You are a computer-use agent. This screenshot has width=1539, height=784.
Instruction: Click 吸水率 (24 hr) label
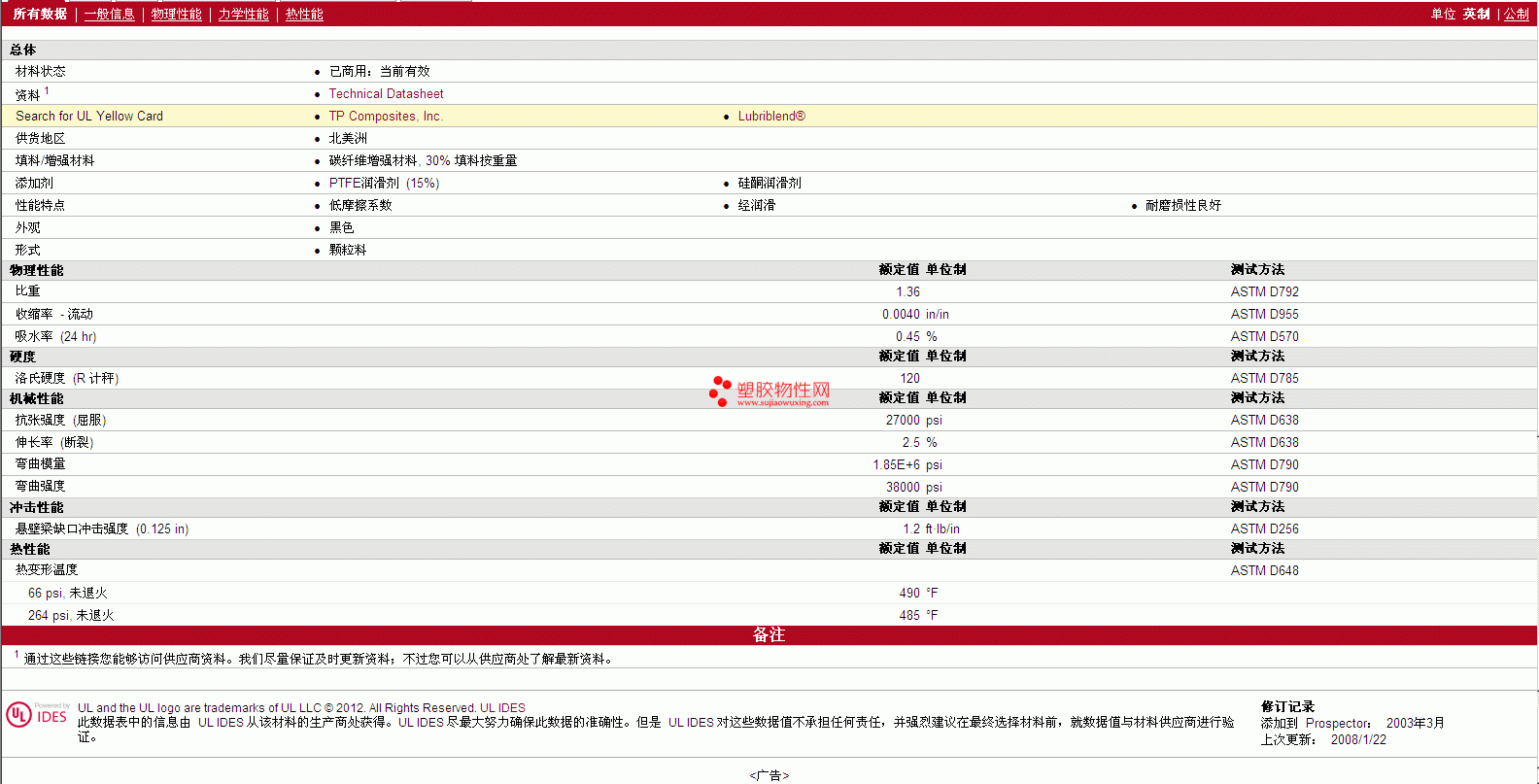[55, 336]
